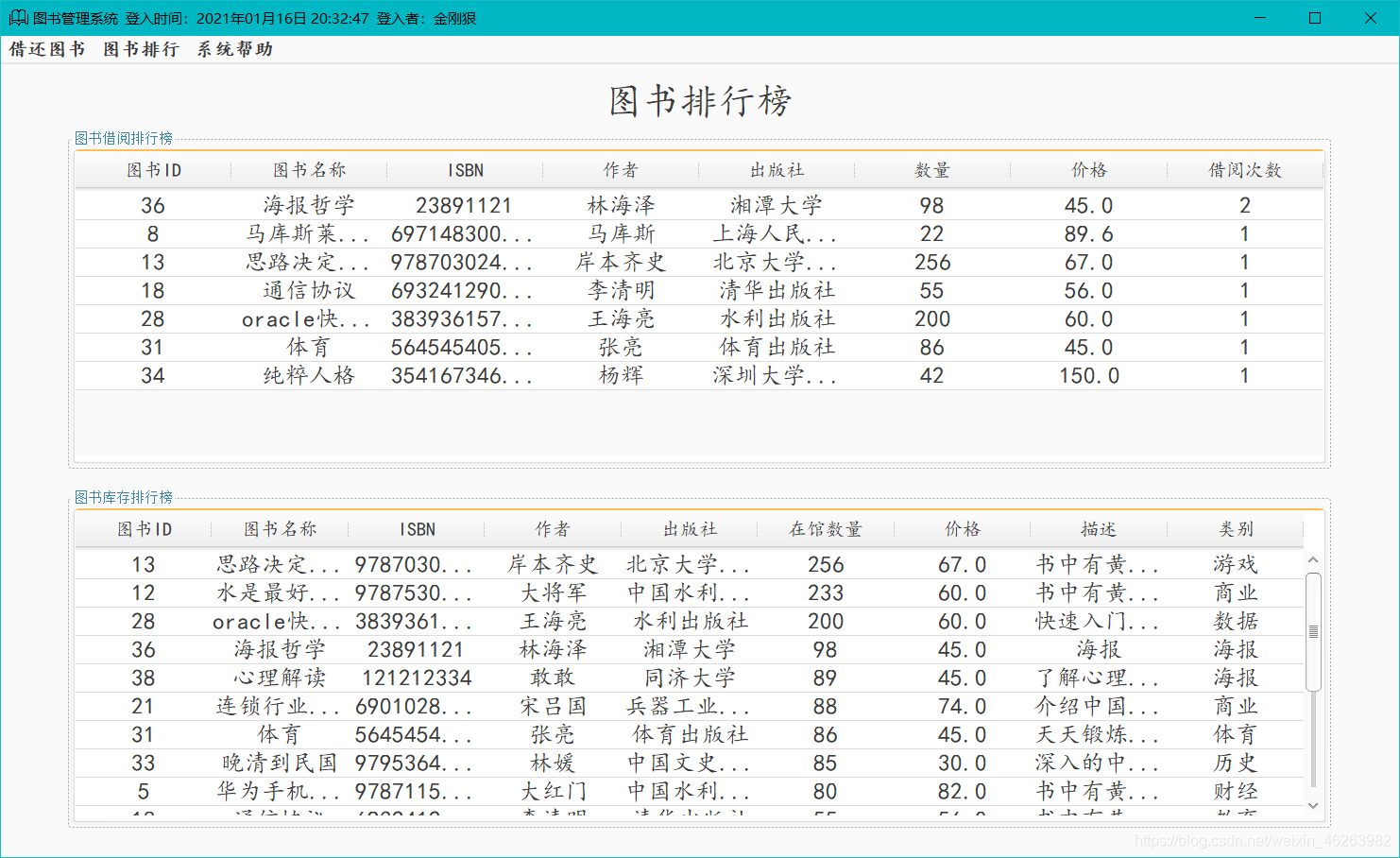Sort borrow table by 图书ID header
This screenshot has height=858, width=1400.
tap(153, 170)
